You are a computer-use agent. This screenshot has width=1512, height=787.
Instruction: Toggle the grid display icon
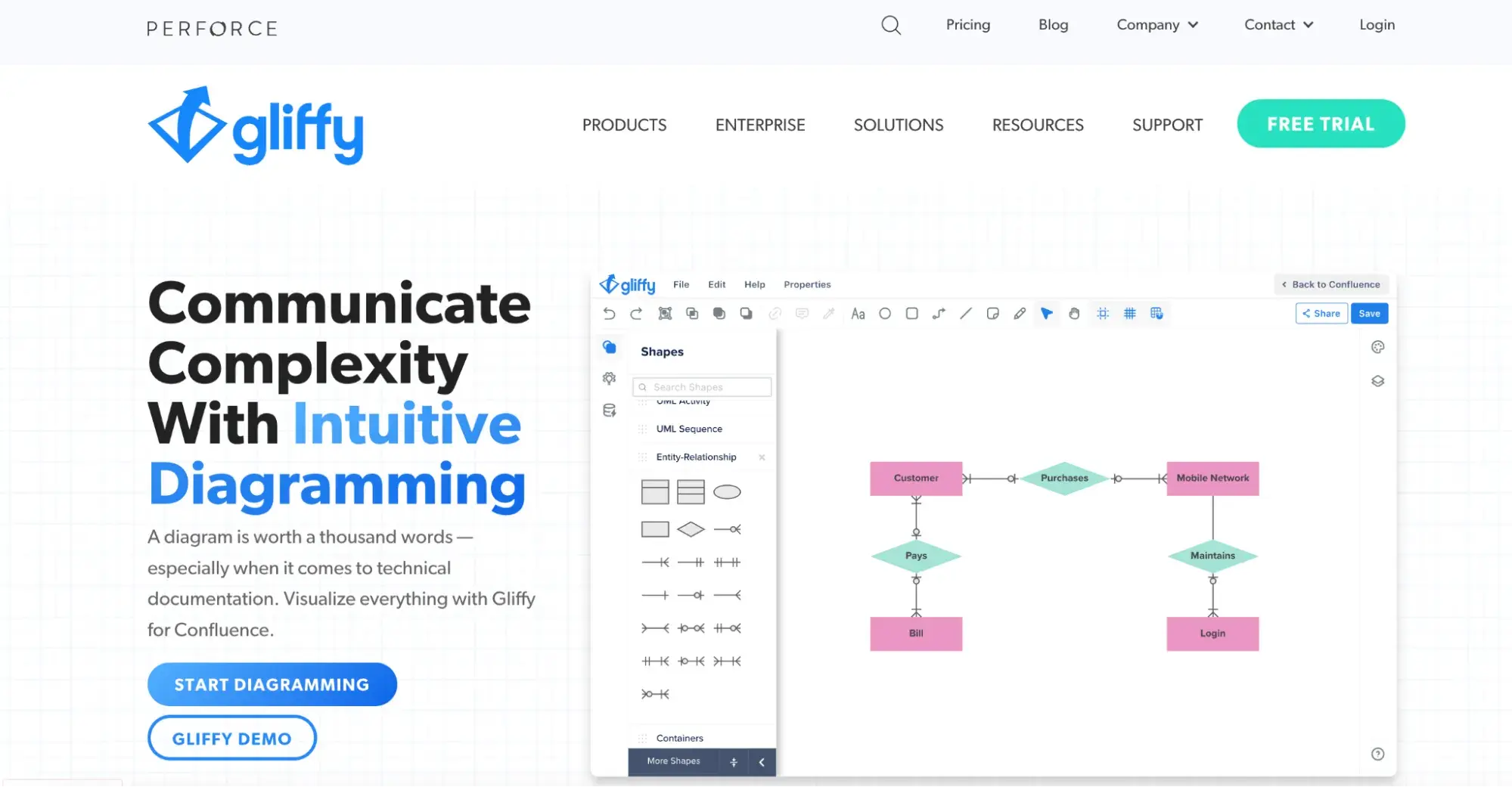pos(1130,314)
